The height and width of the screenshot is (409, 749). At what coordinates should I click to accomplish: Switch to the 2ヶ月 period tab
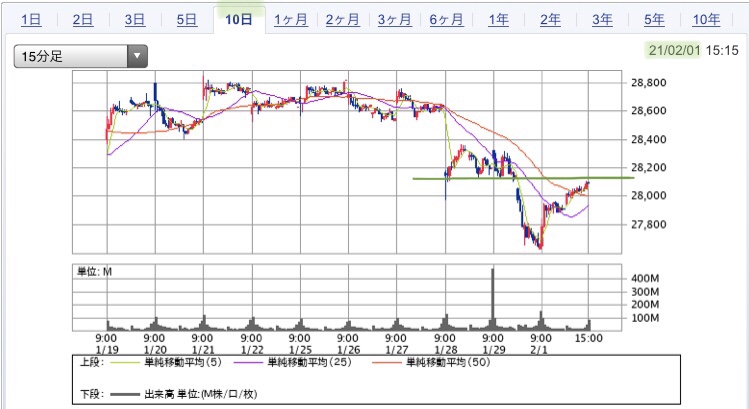click(x=342, y=20)
